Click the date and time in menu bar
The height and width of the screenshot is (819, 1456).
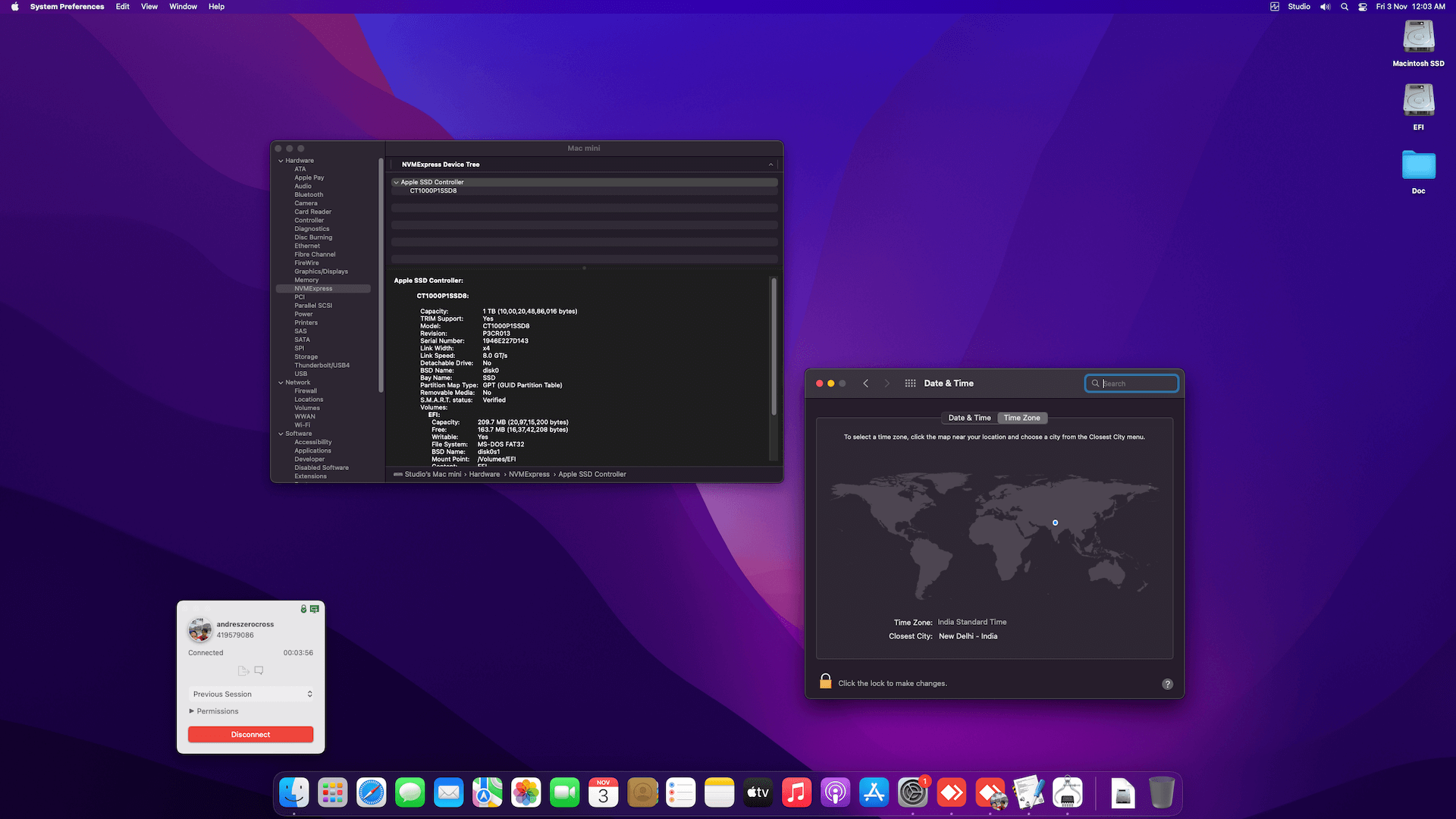(1410, 7)
